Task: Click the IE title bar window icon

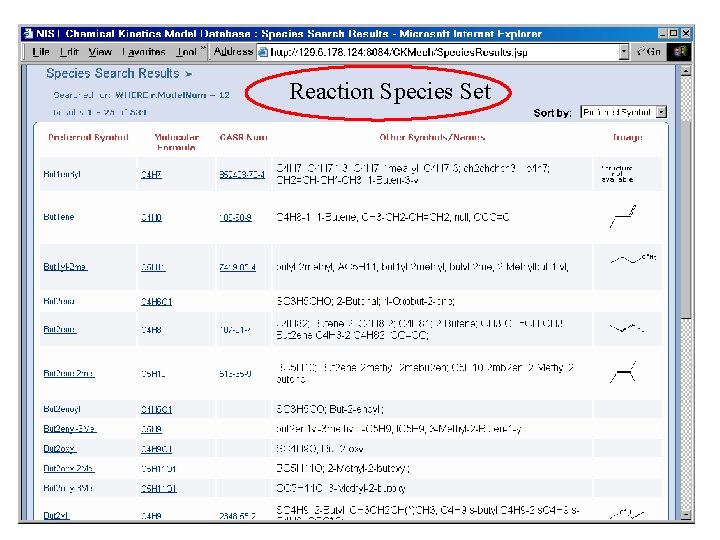Action: [28, 34]
